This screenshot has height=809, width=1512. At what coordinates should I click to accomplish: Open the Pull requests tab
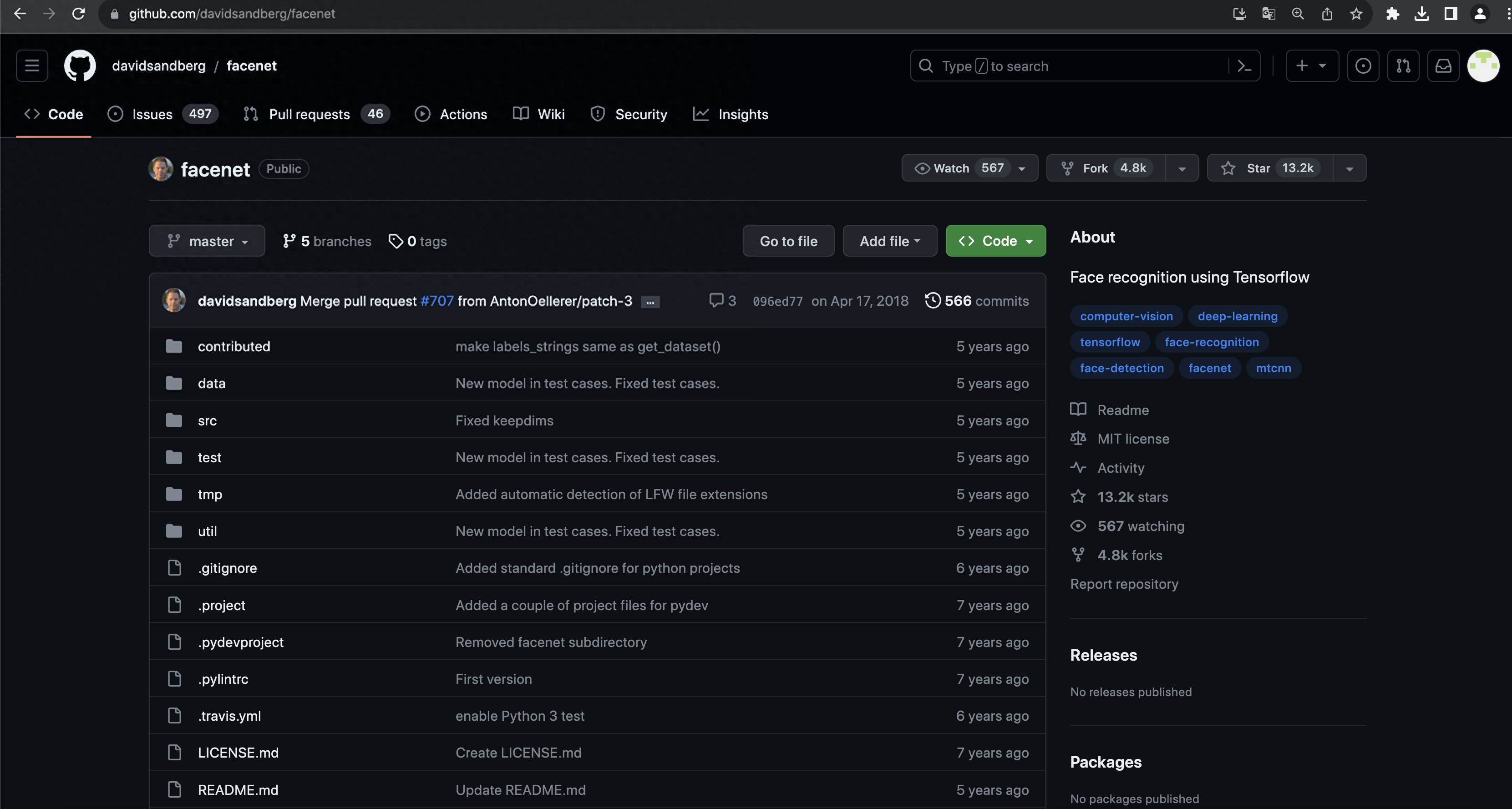pos(316,114)
